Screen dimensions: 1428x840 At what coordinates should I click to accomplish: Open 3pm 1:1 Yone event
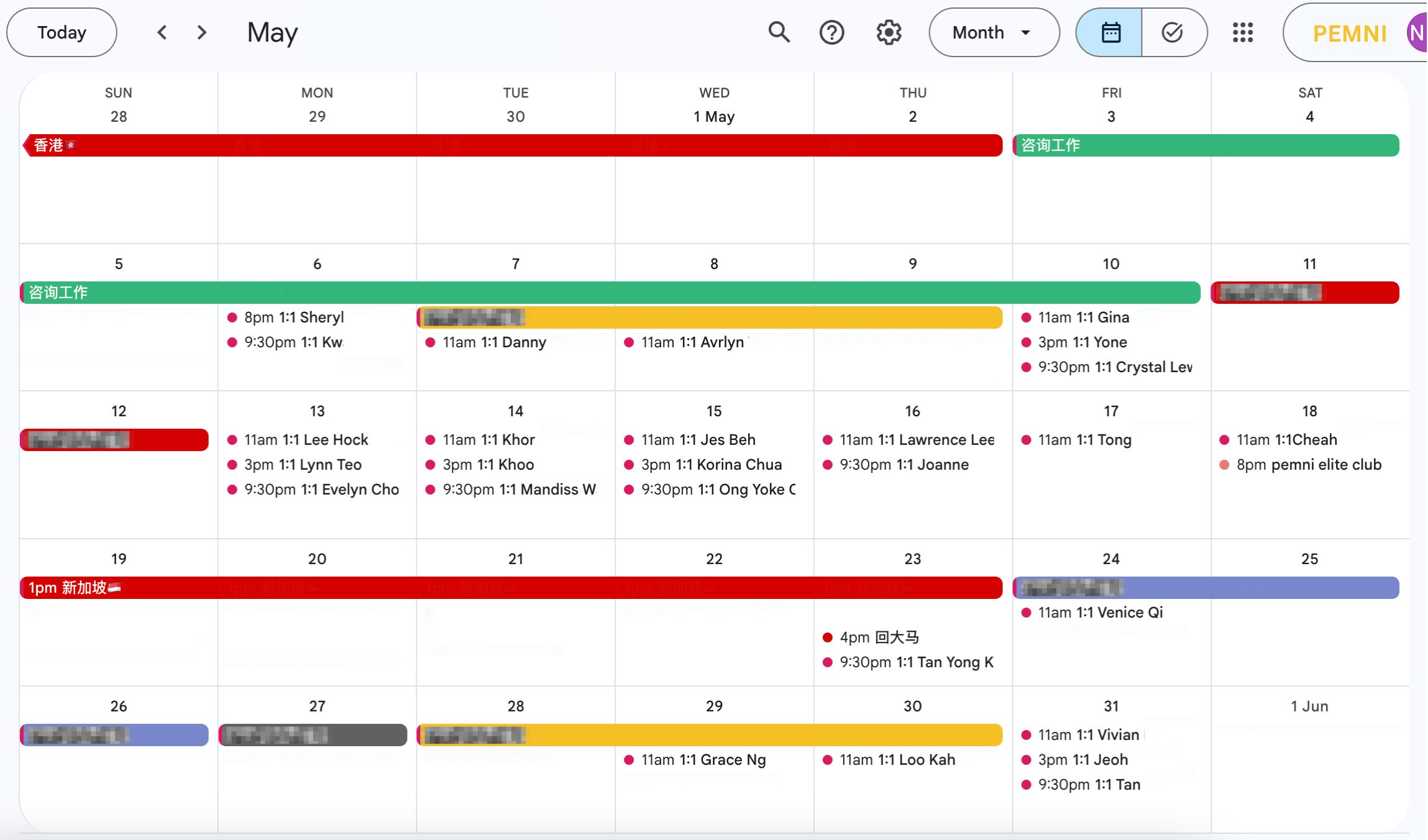pos(1074,342)
